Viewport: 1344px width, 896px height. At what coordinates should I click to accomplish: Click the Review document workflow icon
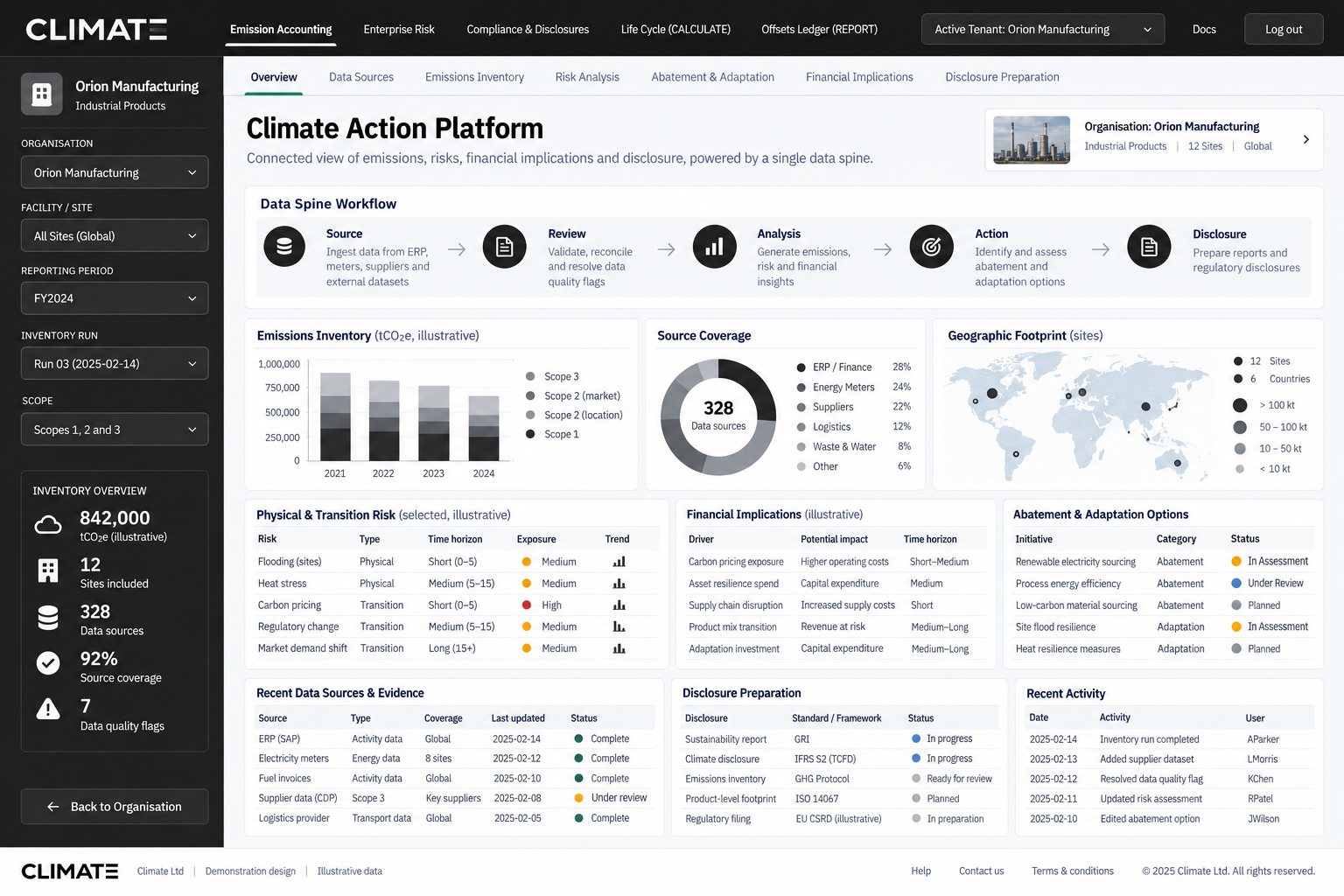(505, 247)
